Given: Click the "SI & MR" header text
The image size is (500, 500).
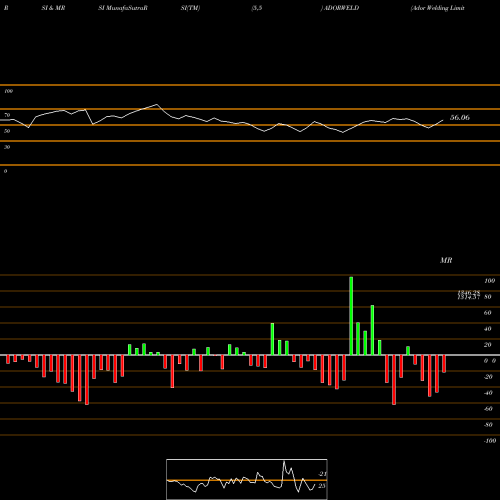Looking at the screenshot, I should click(53, 8).
